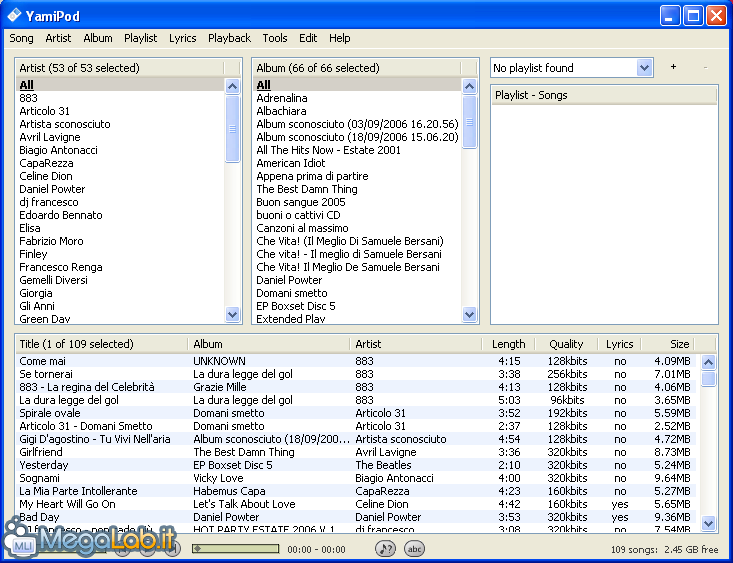Viewport: 733px width, 563px height.
Task: Select artist Articolo 31
Action: click(x=121, y=111)
